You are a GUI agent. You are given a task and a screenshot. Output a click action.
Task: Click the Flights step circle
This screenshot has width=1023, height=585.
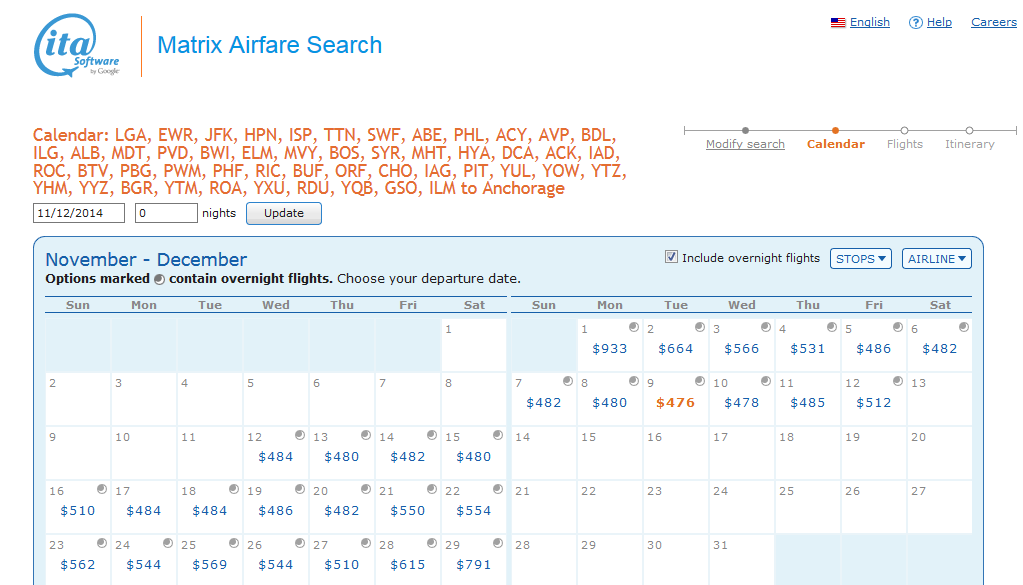coord(904,130)
